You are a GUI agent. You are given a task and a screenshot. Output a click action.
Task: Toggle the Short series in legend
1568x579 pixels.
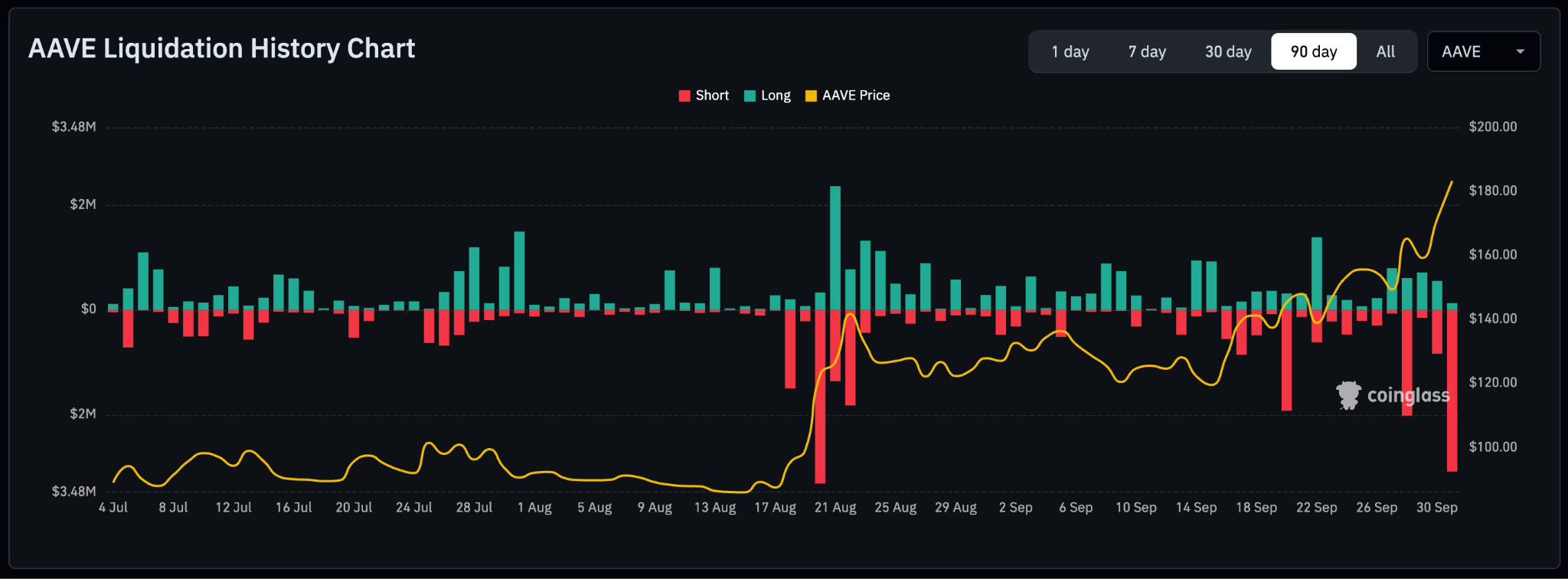click(x=704, y=96)
